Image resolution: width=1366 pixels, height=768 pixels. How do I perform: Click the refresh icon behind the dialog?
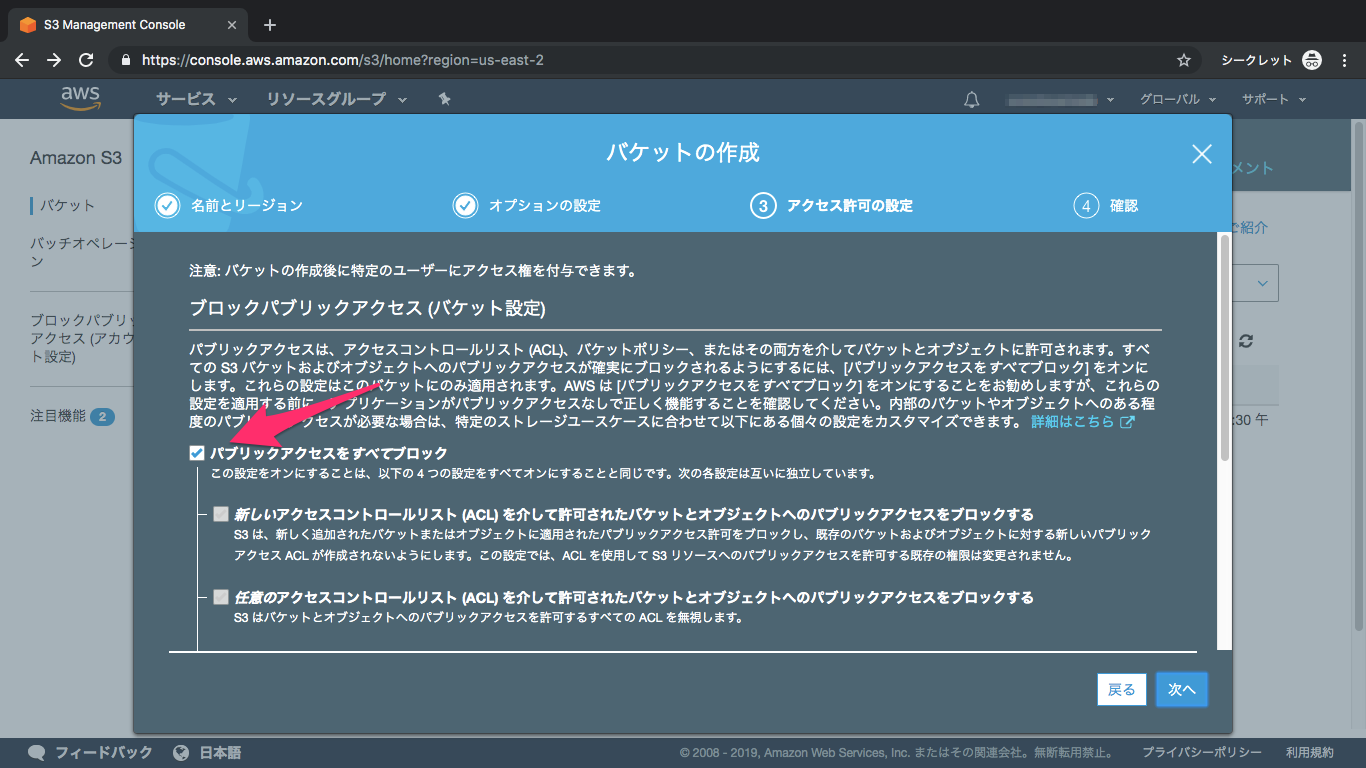point(1245,341)
